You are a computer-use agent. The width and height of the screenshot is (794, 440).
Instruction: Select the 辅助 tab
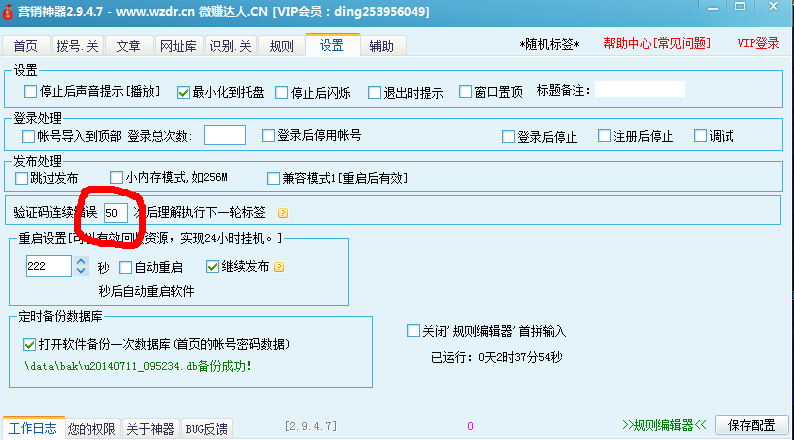(x=381, y=46)
